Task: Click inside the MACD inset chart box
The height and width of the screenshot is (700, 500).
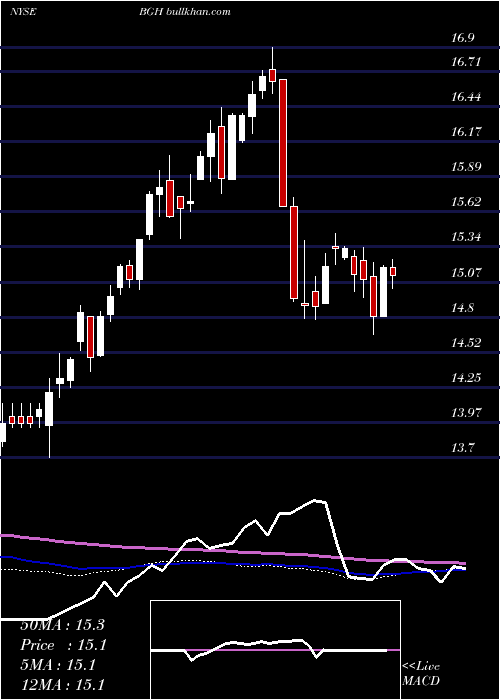Action: pyautogui.click(x=275, y=650)
